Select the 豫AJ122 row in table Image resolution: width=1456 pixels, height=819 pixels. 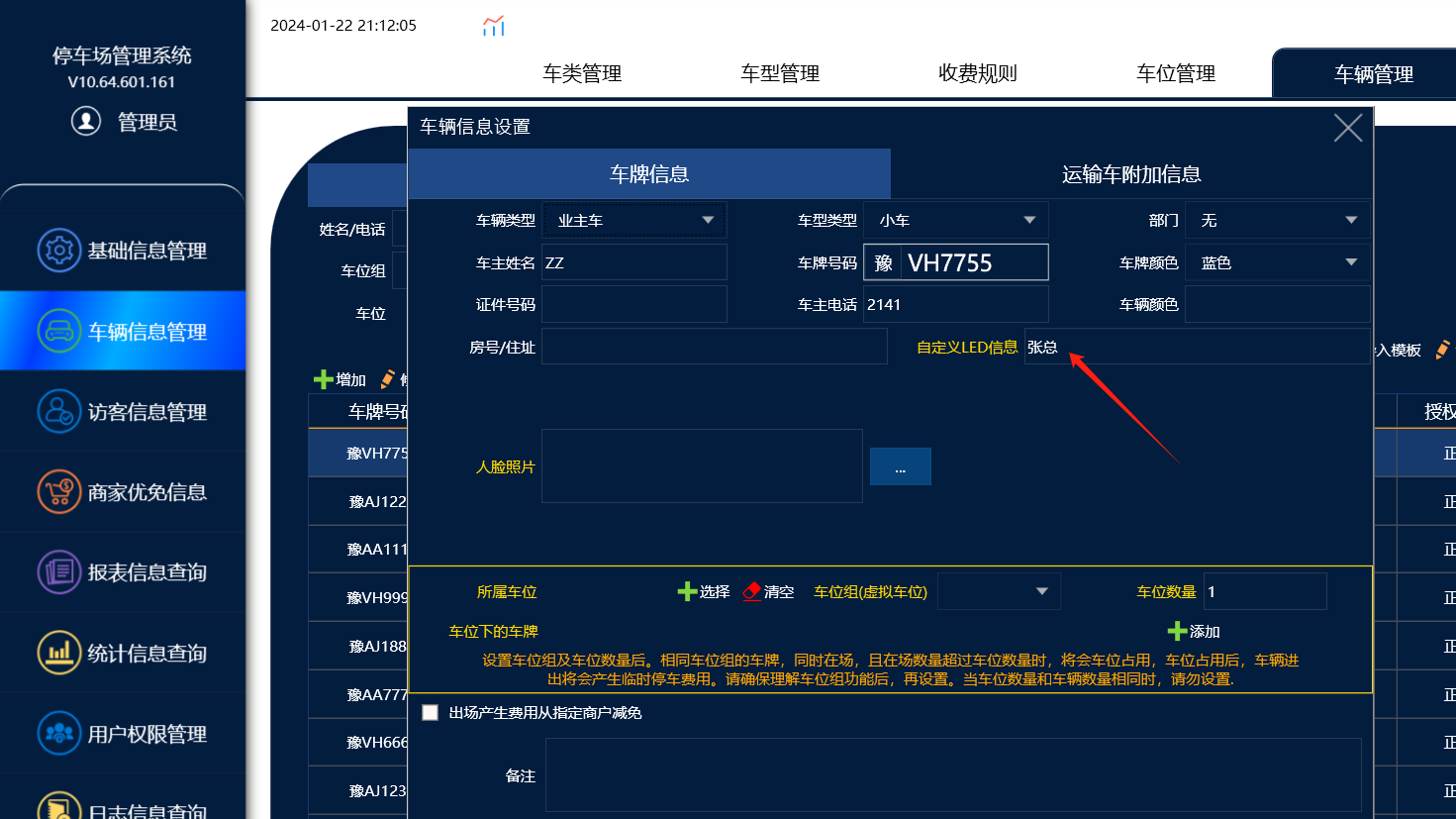coord(358,501)
